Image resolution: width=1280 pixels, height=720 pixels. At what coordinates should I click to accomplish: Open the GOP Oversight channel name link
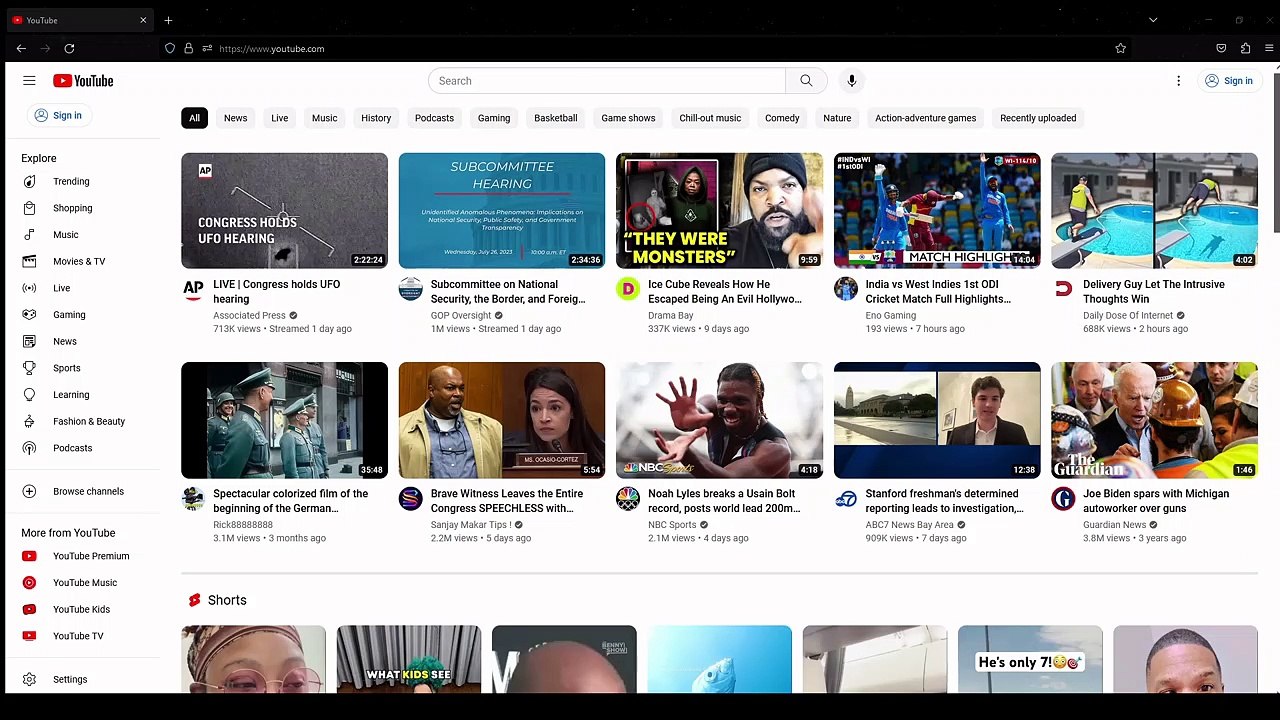coord(461,315)
